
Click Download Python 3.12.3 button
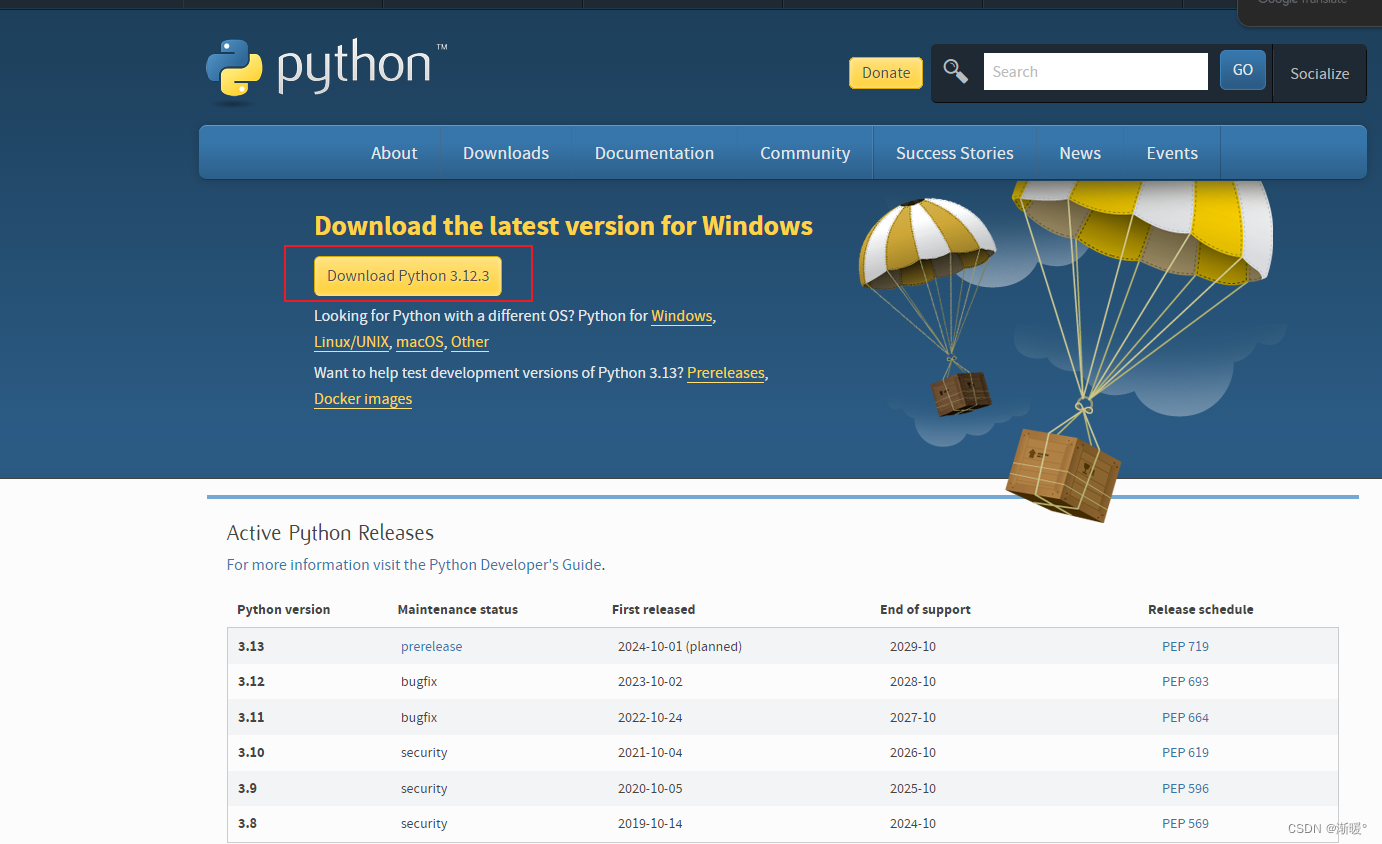pos(408,276)
